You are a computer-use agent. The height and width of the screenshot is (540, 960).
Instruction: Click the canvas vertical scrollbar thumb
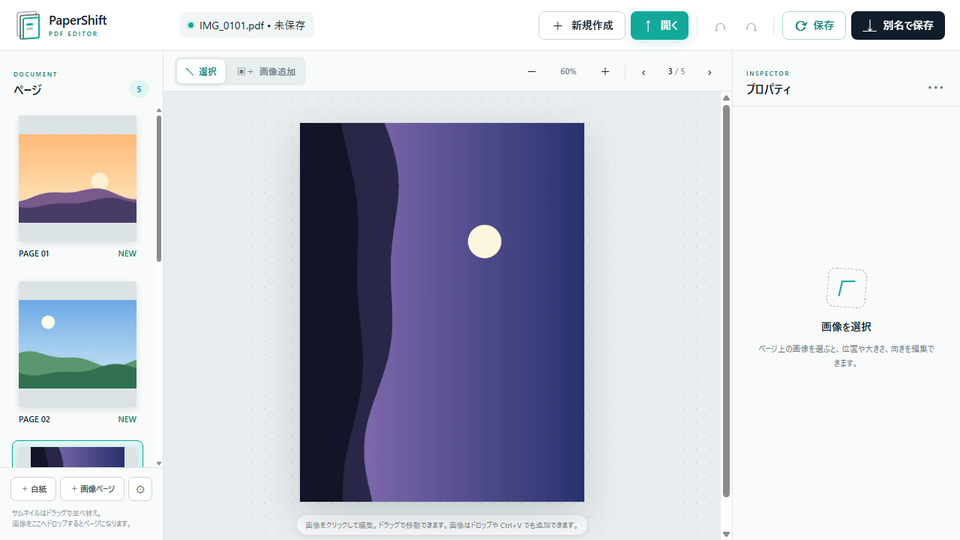click(726, 301)
